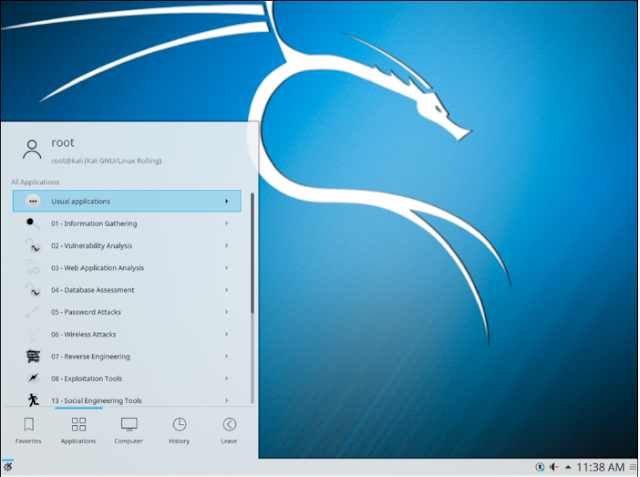Open 01 - Information Gathering category
The width and height of the screenshot is (640, 477).
(127, 223)
